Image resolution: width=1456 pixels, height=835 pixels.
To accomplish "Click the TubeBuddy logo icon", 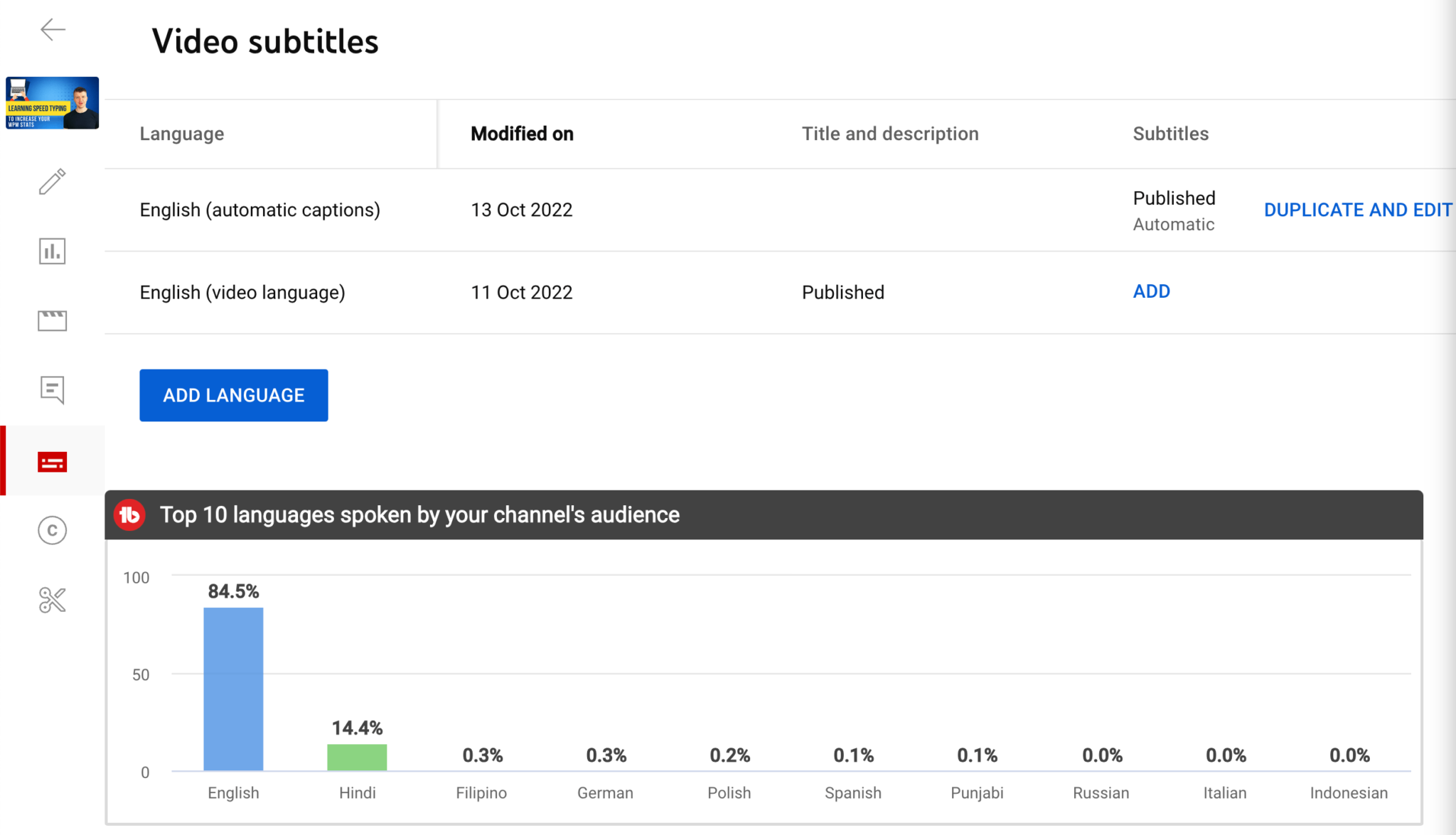I will 130,515.
